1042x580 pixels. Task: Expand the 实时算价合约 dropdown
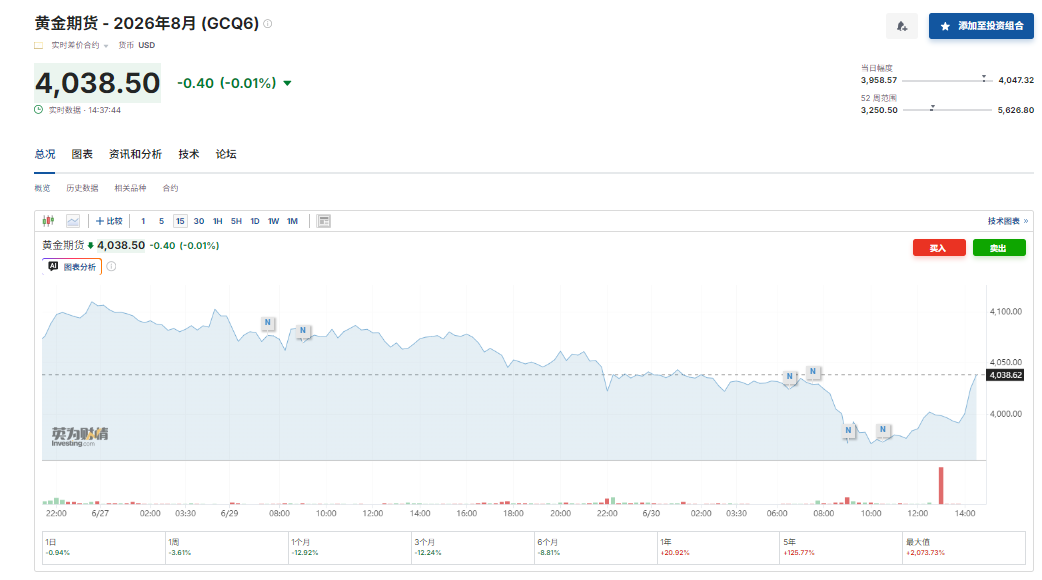click(x=80, y=45)
